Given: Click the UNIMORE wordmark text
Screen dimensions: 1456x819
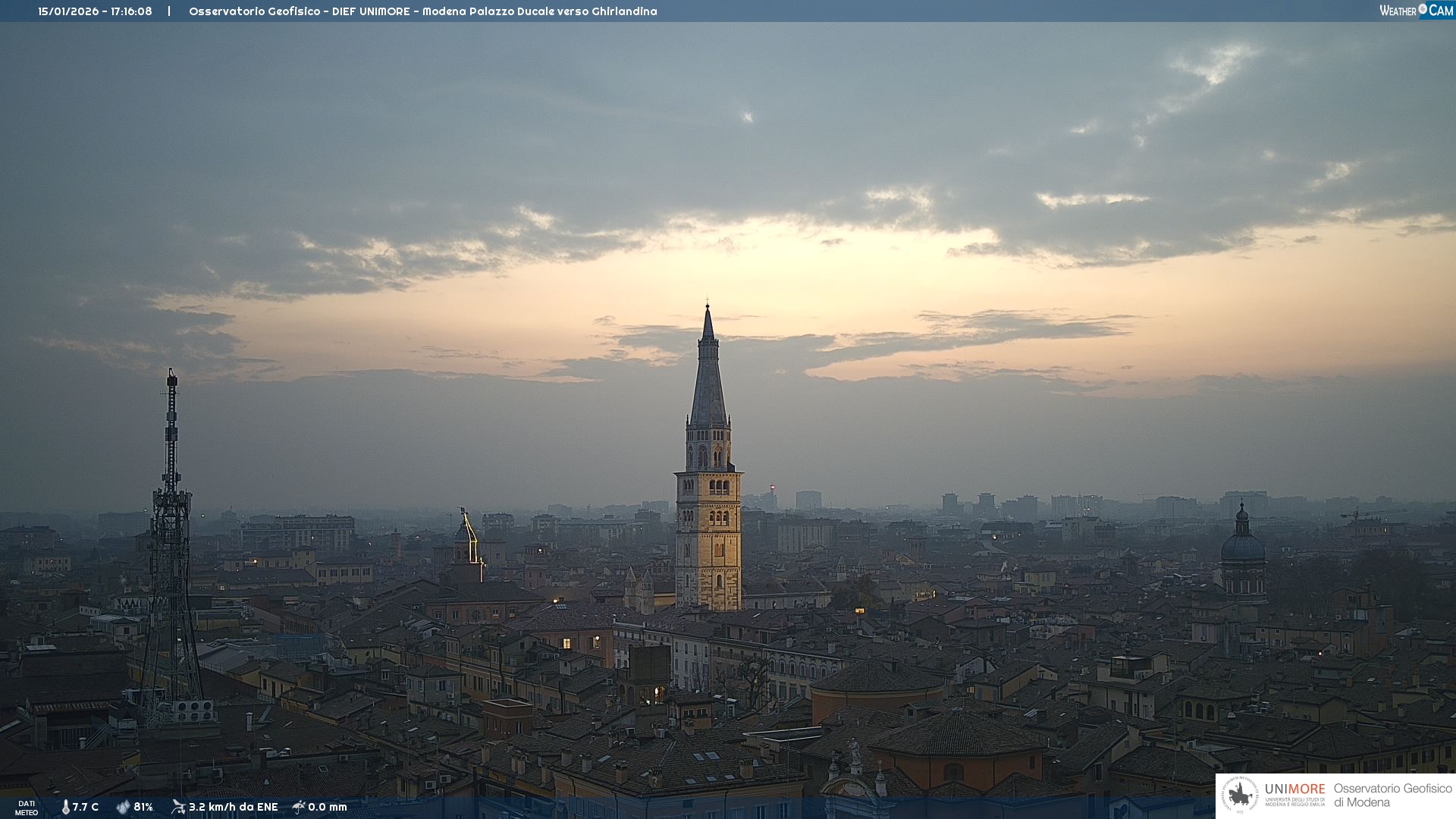Looking at the screenshot, I should pyautogui.click(x=1294, y=789).
